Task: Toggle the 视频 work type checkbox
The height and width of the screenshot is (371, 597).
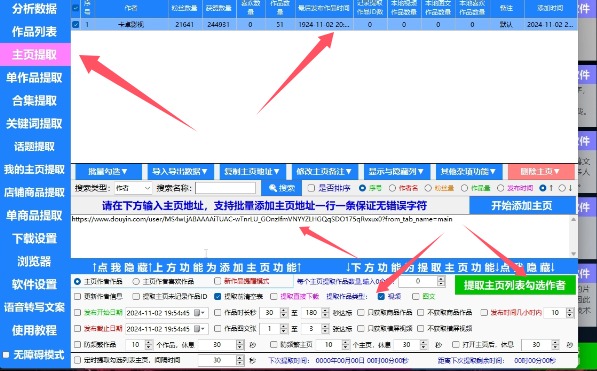Action: pos(381,296)
